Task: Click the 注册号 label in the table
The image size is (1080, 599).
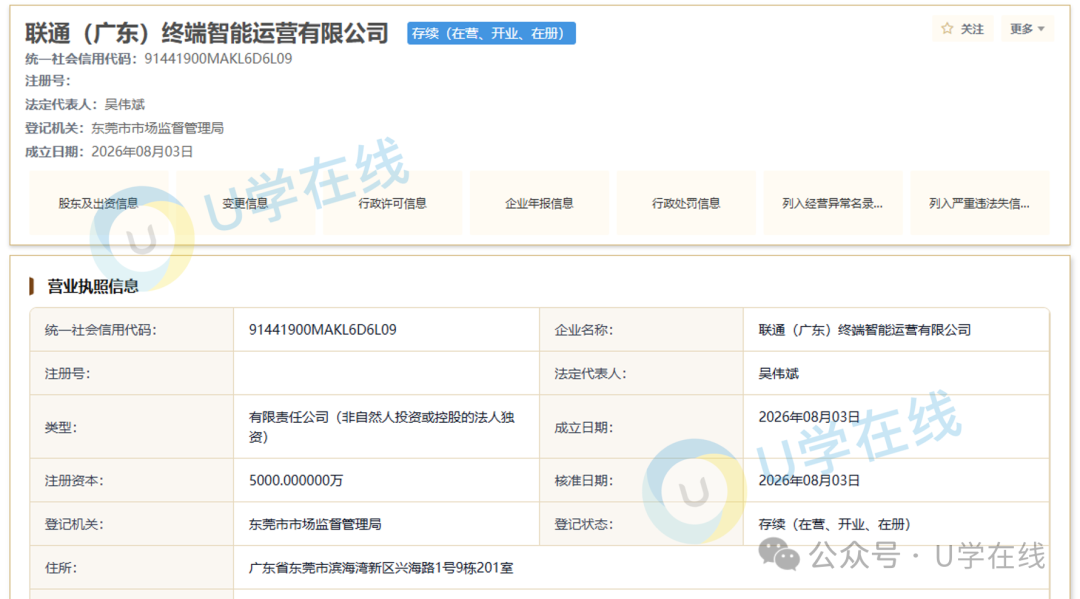Action: [x=68, y=373]
